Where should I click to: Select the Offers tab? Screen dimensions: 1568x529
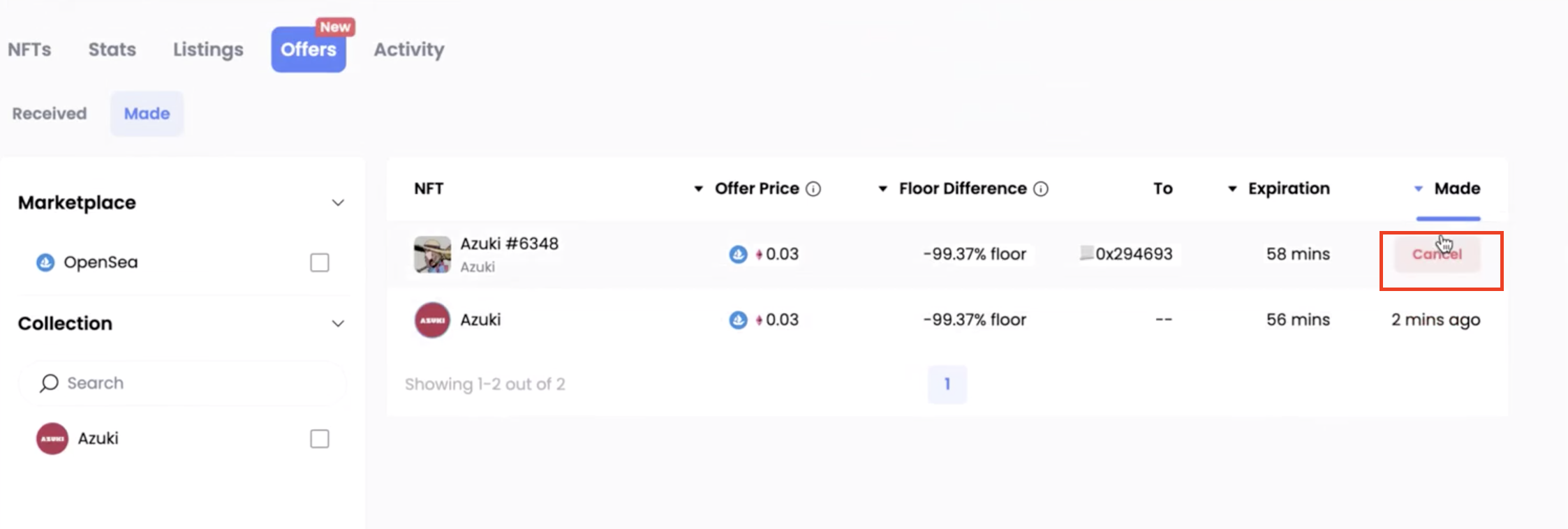[x=309, y=50]
